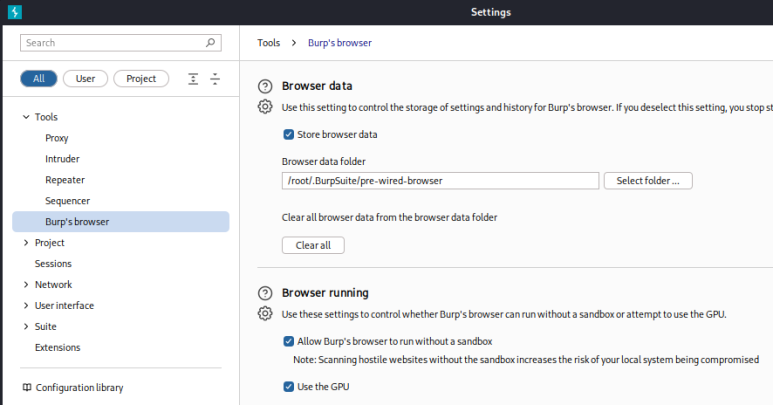The width and height of the screenshot is (773, 405).
Task: Click Burp's browser breadcrumb link
Action: pyautogui.click(x=340, y=43)
